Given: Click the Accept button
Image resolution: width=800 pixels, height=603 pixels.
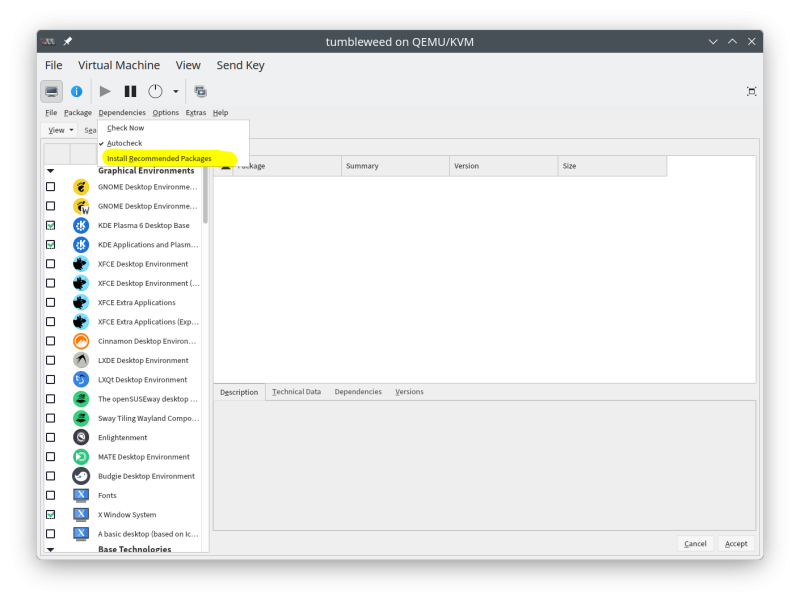Looking at the screenshot, I should click(736, 544).
